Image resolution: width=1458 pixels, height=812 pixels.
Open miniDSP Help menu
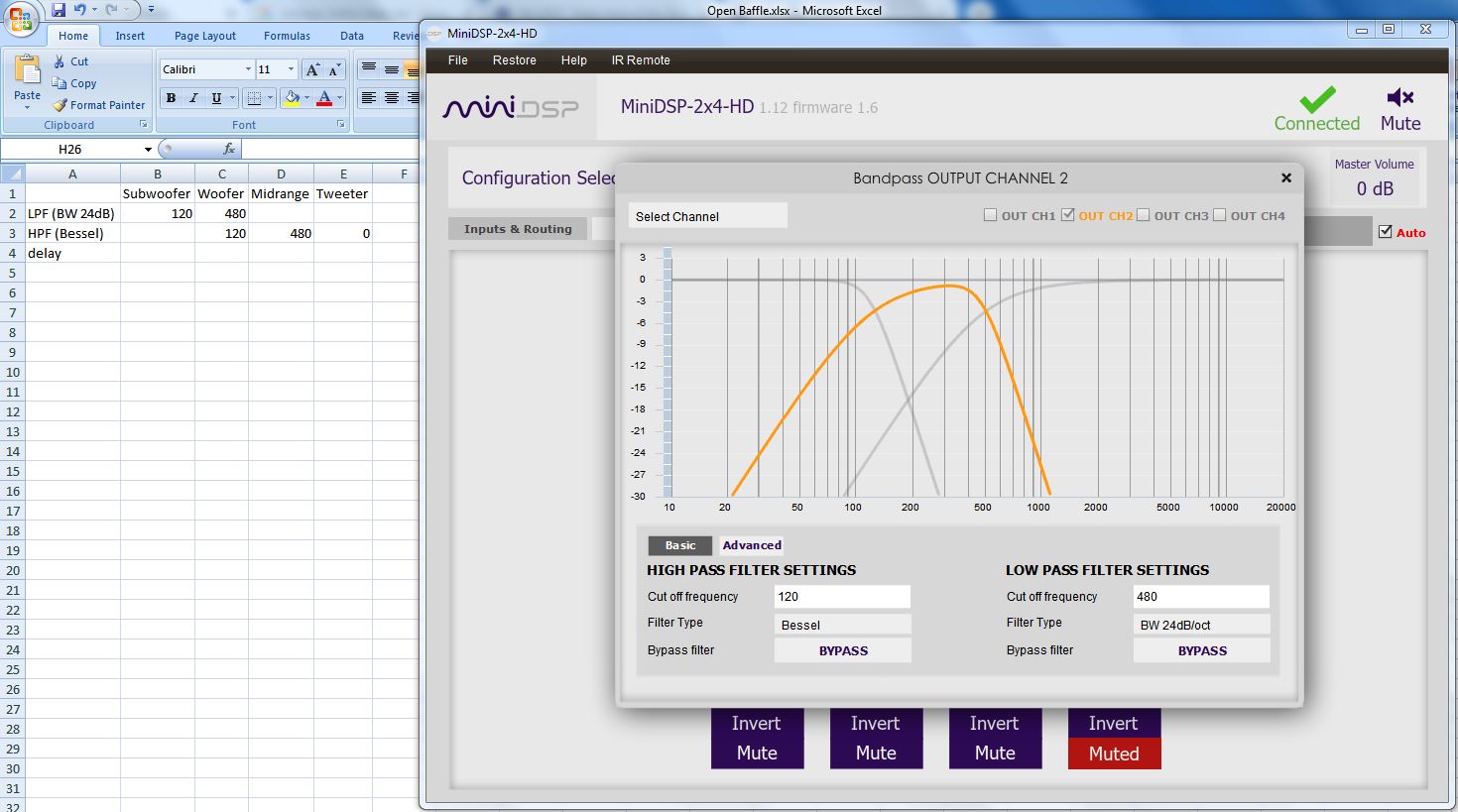pyautogui.click(x=574, y=60)
